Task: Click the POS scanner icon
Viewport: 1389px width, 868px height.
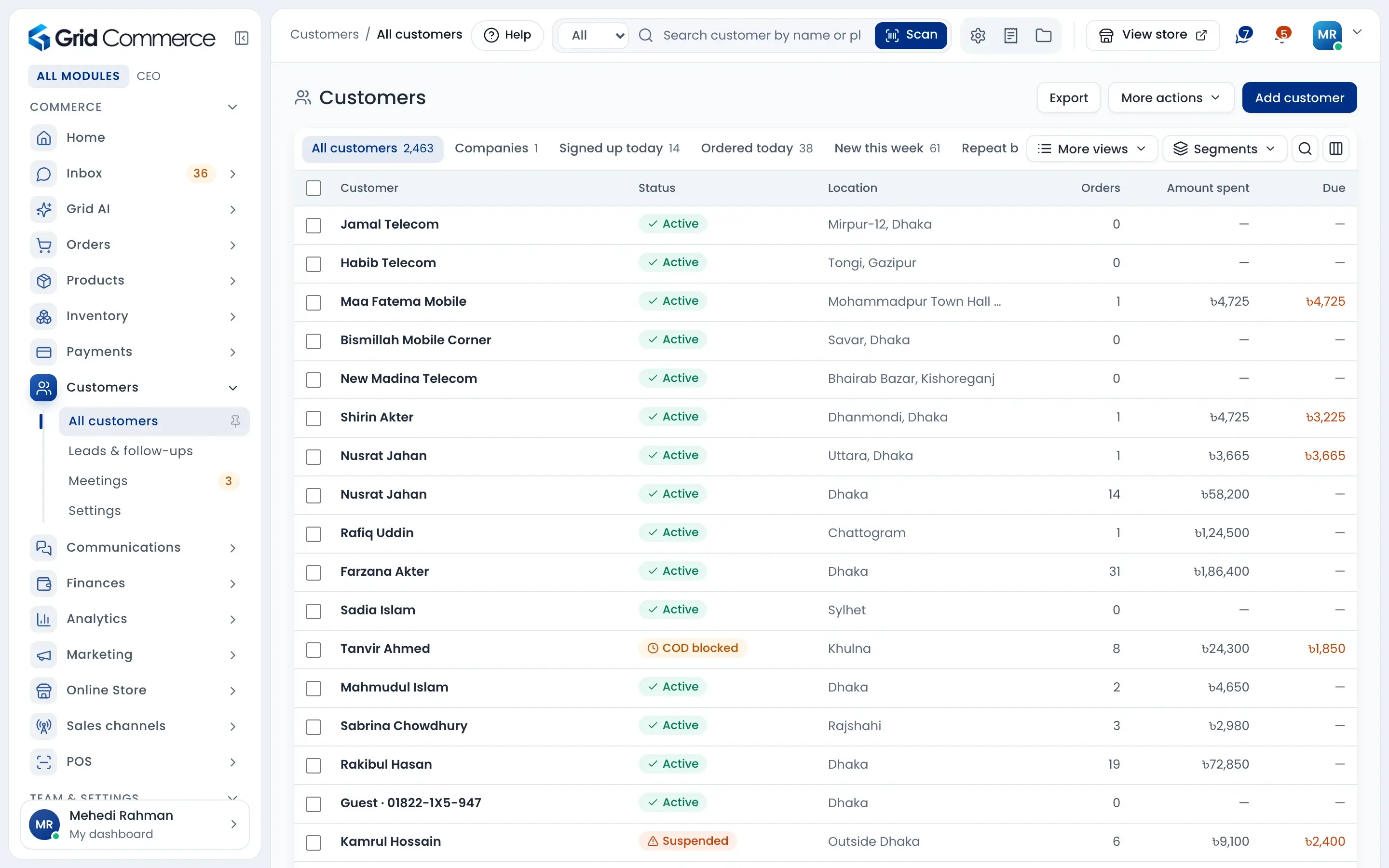Action: (43, 762)
